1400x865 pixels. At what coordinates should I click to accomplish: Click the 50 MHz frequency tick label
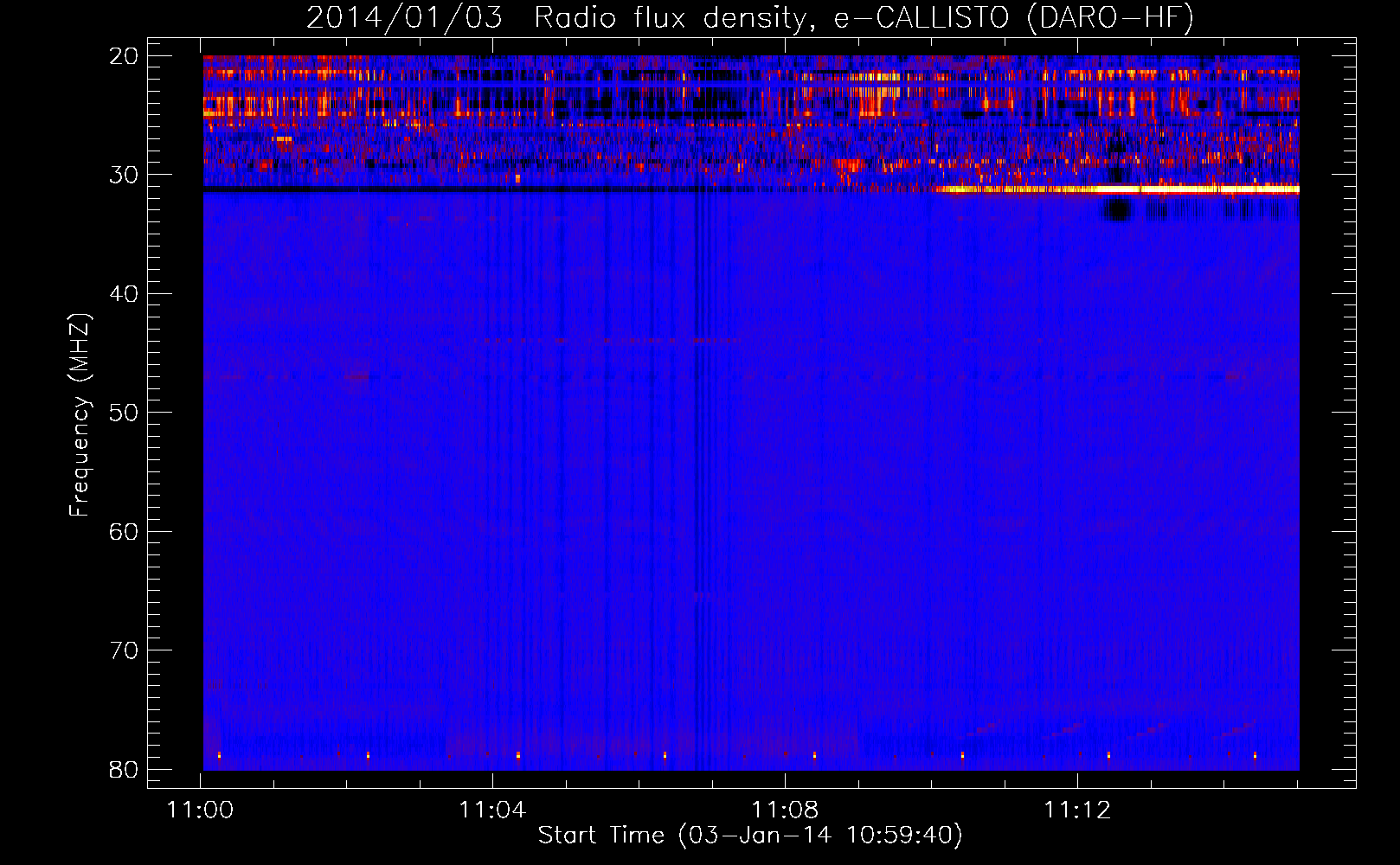[124, 413]
